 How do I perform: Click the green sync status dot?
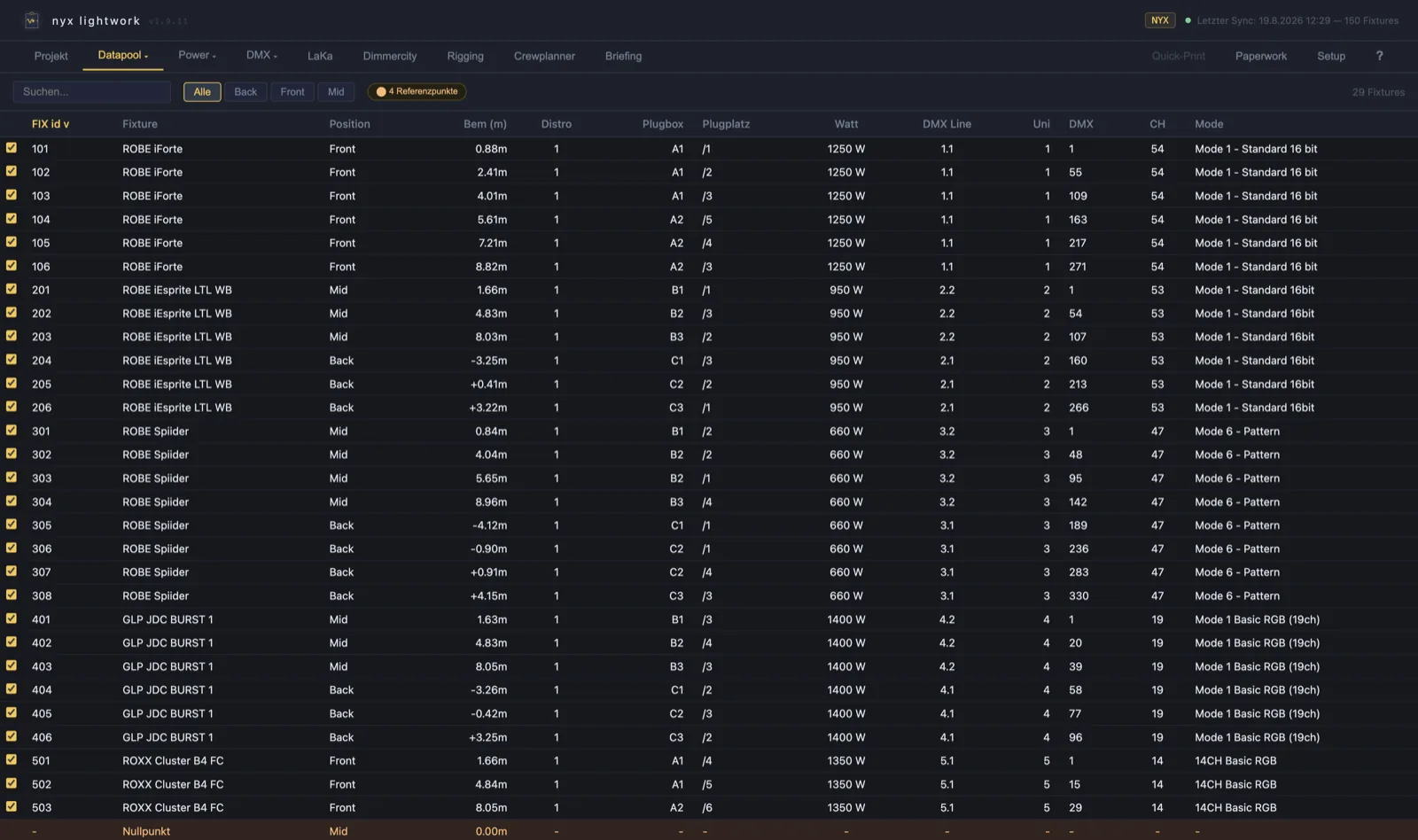[1188, 20]
